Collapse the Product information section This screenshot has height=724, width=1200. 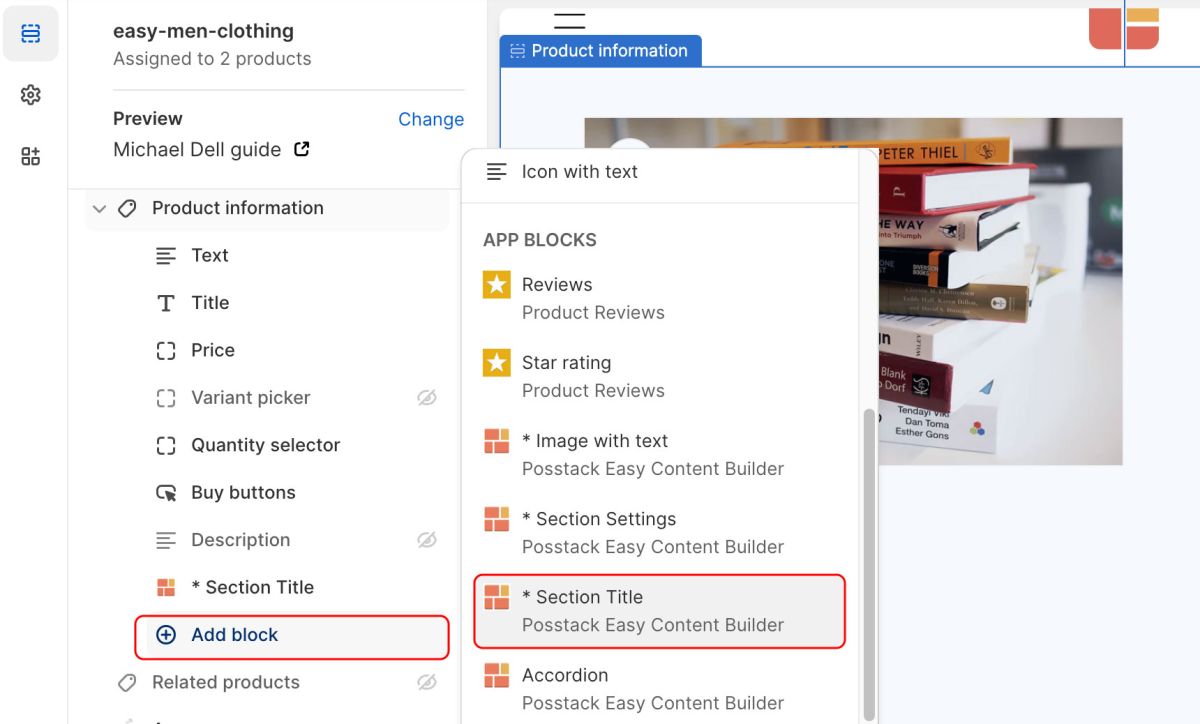(x=99, y=209)
